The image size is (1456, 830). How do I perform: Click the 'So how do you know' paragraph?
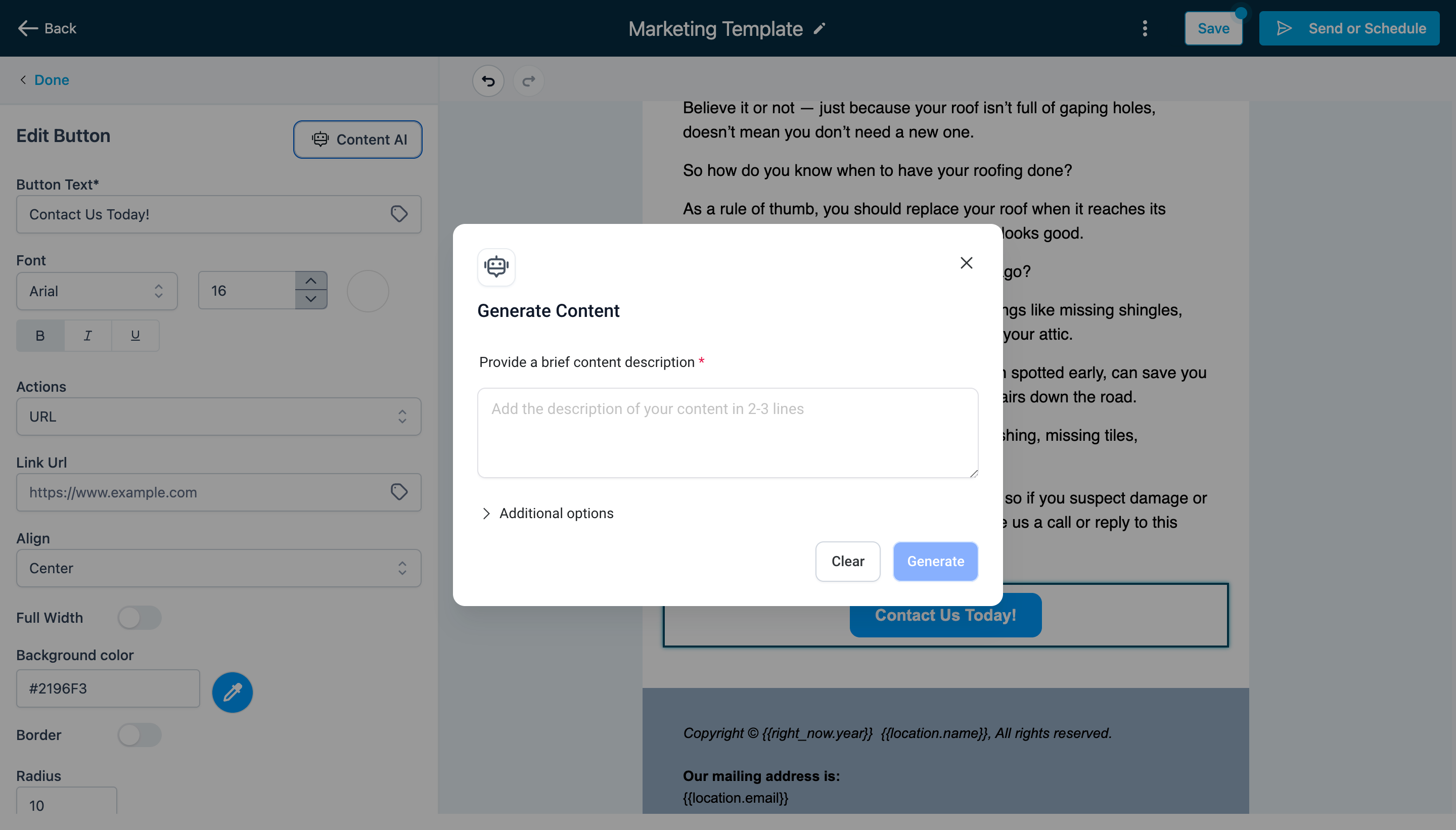click(x=877, y=170)
